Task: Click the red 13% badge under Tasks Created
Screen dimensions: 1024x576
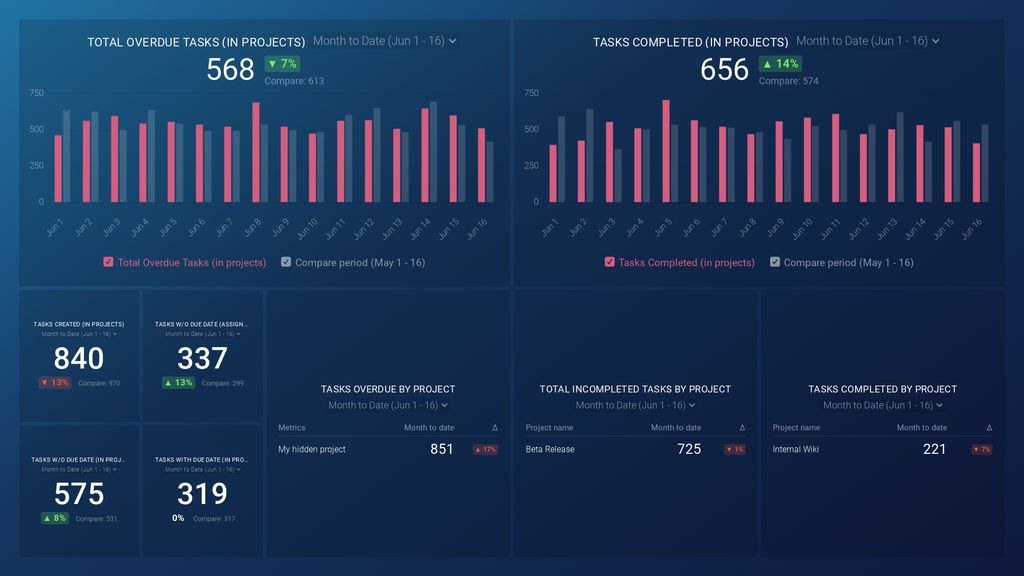Action: point(54,383)
